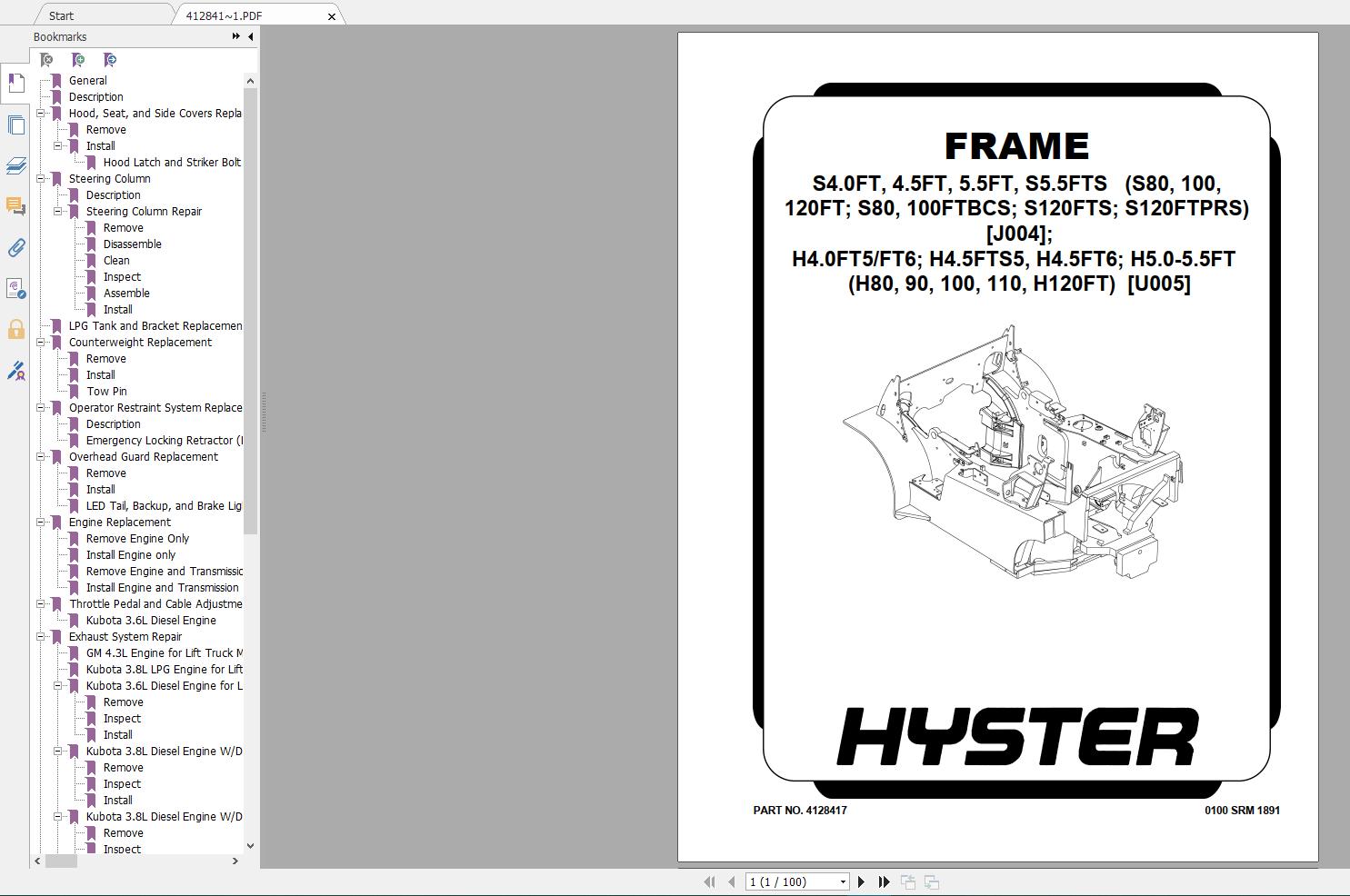The height and width of the screenshot is (896, 1350).
Task: Go to Install Engine only bookmark
Action: pos(131,555)
